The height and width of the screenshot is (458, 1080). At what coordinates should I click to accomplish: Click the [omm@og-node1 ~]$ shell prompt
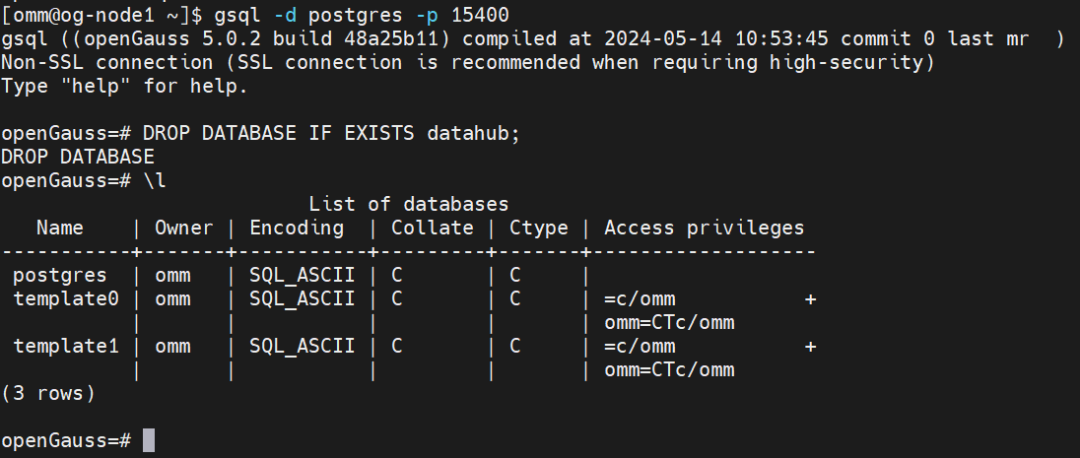pos(88,15)
